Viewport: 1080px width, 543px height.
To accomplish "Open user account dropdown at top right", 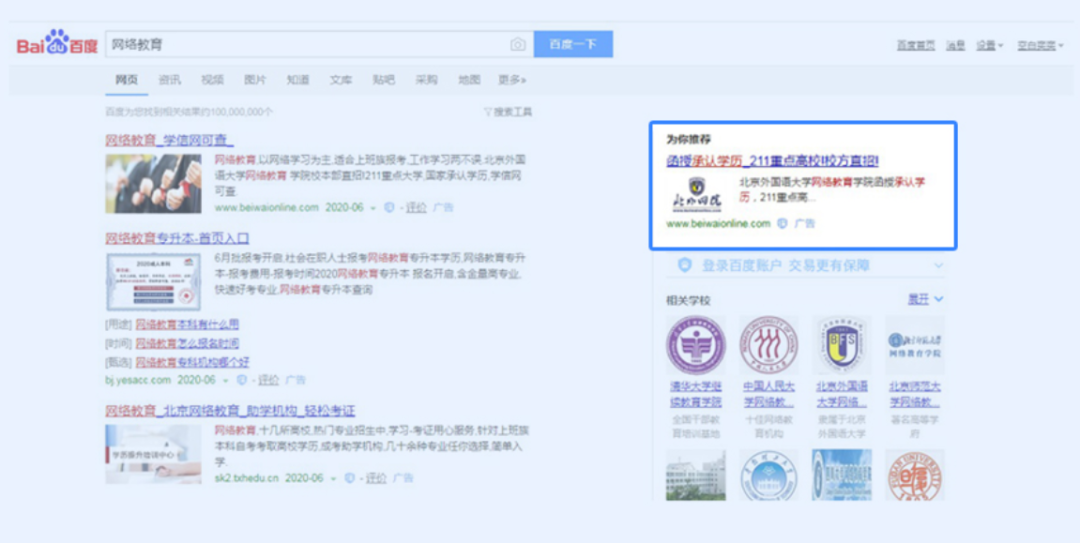I will point(1041,45).
